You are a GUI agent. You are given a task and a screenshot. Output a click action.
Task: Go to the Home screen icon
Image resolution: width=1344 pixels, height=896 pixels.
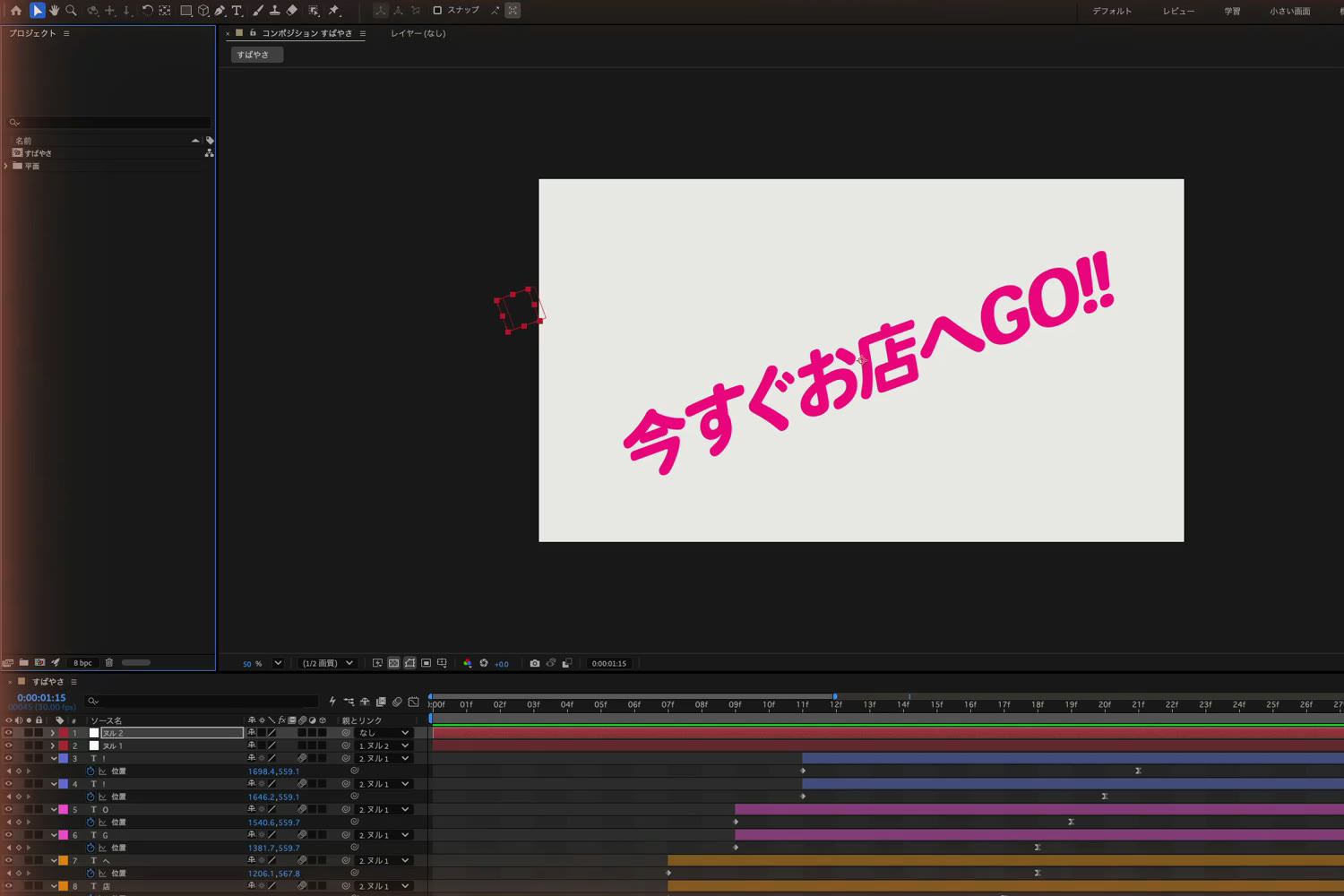click(x=16, y=11)
